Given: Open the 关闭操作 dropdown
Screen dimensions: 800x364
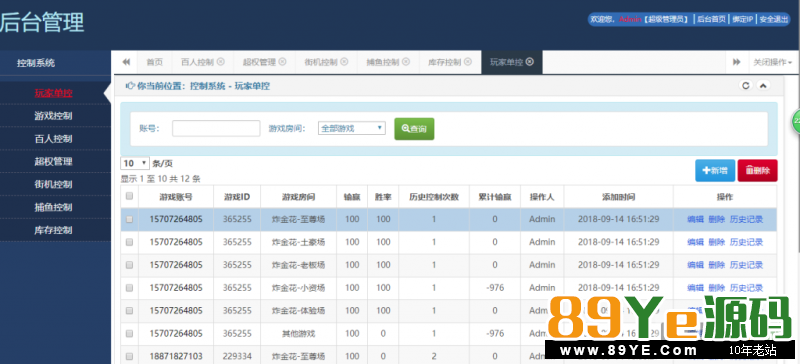Looking at the screenshot, I should pyautogui.click(x=772, y=62).
